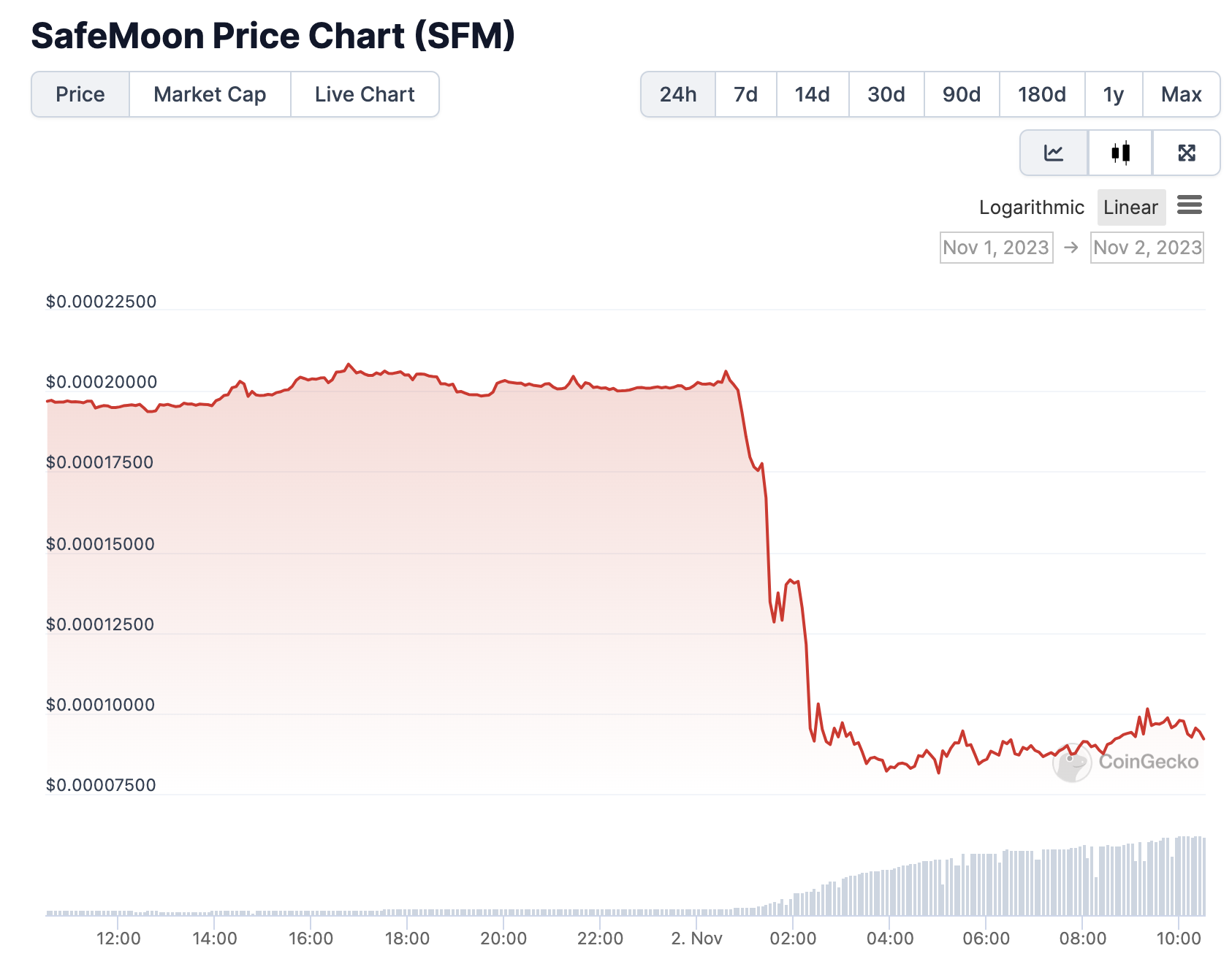Switch to the Market Cap tab
1232x967 pixels.
(x=210, y=94)
